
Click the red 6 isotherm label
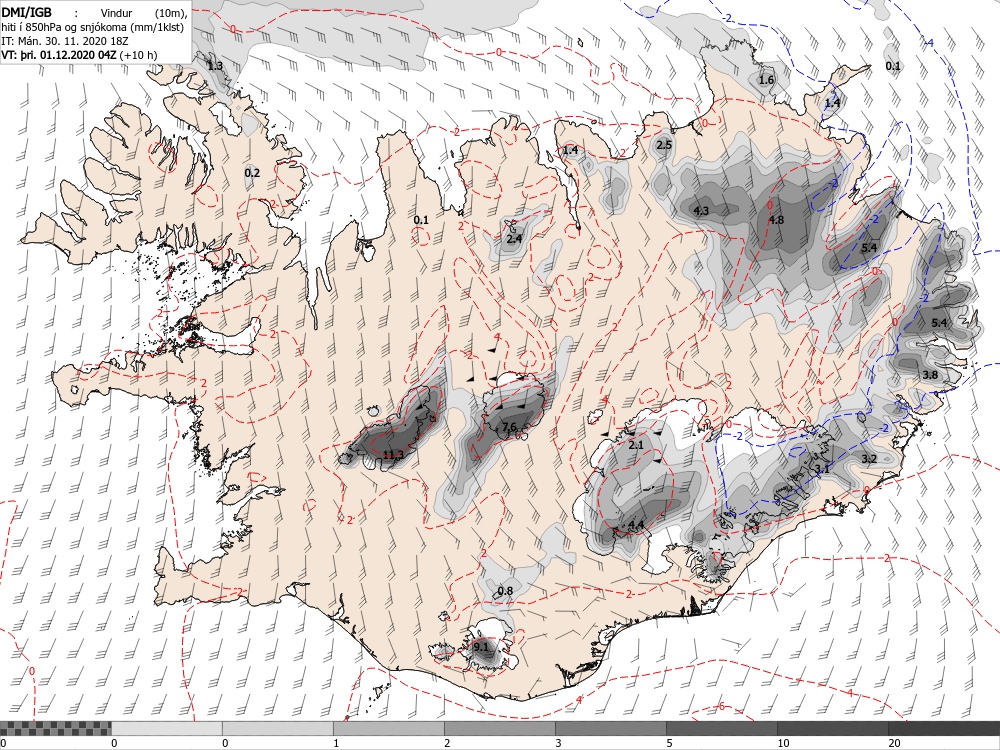pyautogui.click(x=721, y=707)
